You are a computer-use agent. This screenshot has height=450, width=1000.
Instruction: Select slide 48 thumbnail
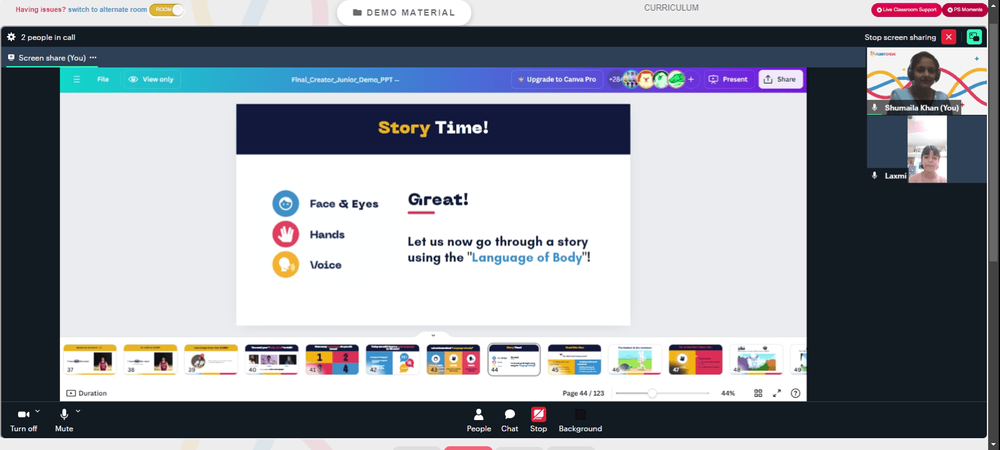(x=756, y=359)
